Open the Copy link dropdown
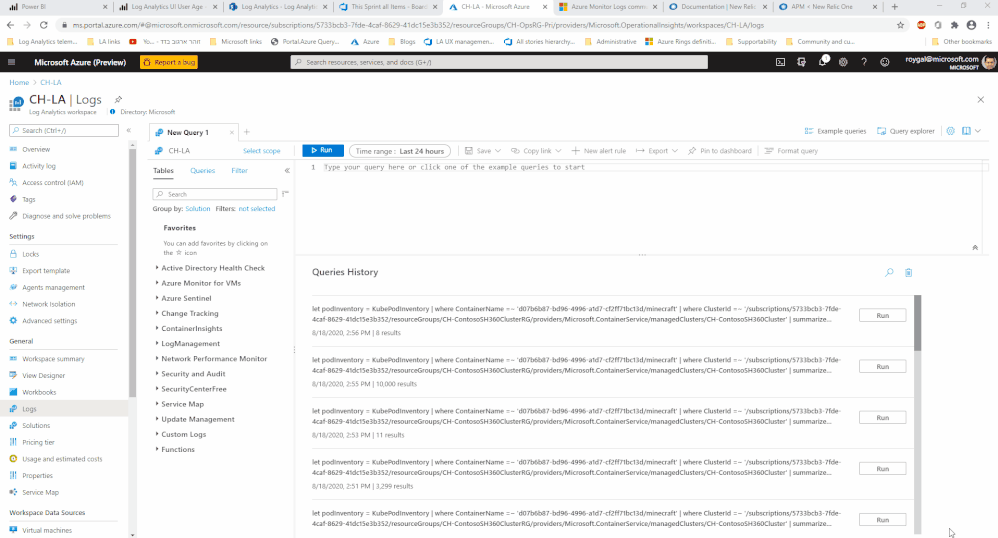 (x=537, y=151)
